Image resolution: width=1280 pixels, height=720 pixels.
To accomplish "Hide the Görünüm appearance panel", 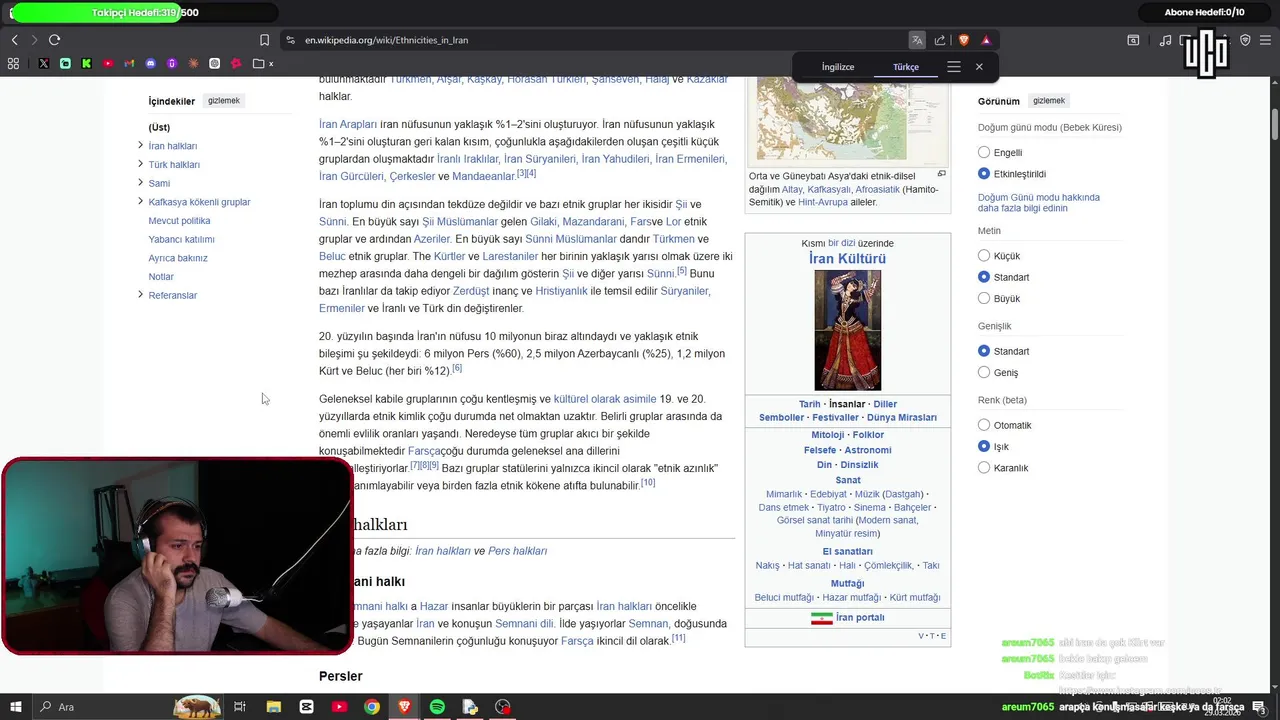I will [x=1049, y=101].
